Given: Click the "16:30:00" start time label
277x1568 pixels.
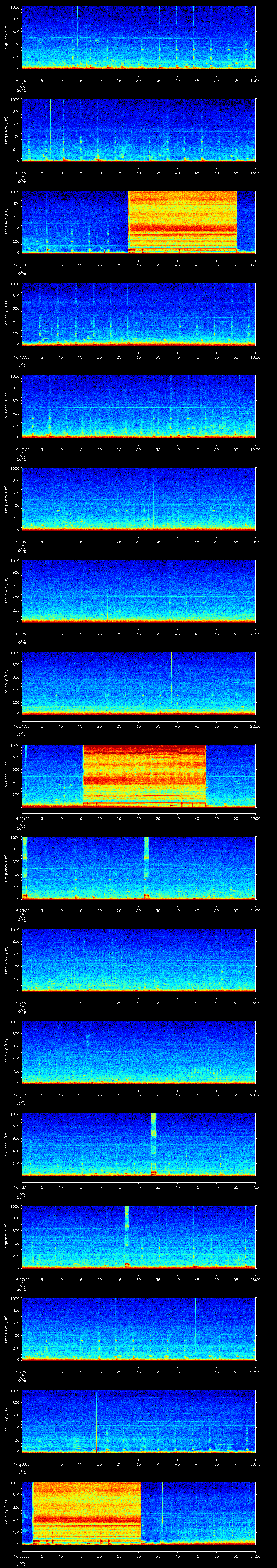Looking at the screenshot, I should tap(22, 1556).
